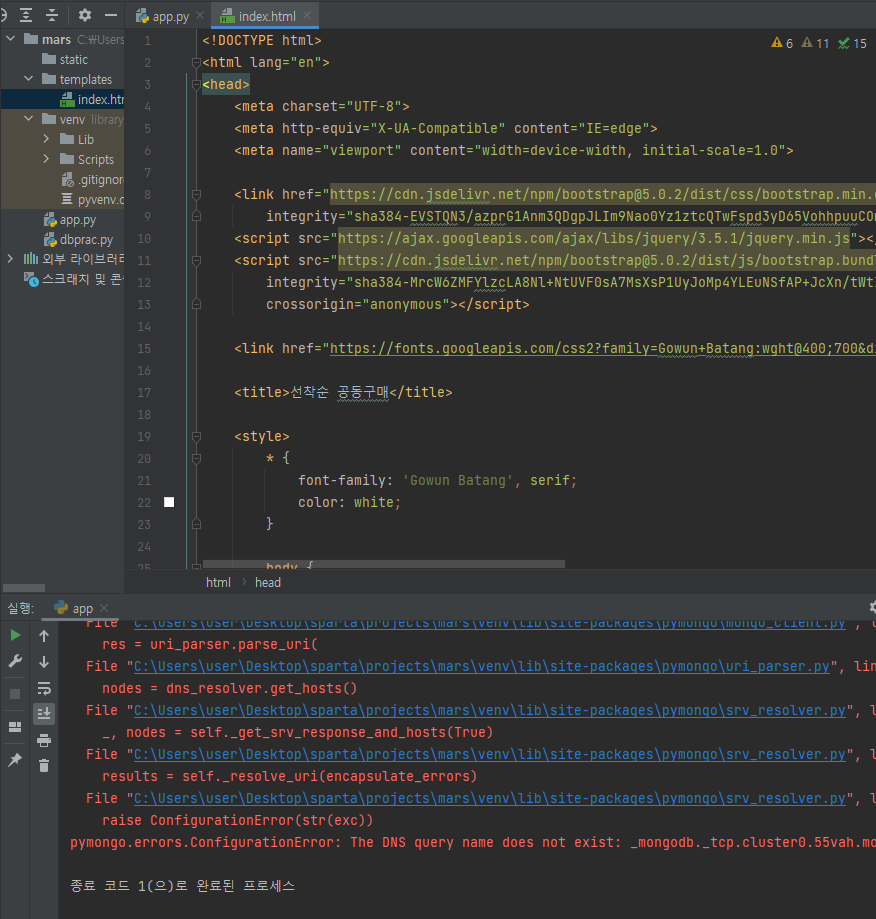
Task: Toggle scroll to end of console
Action: pos(44,713)
